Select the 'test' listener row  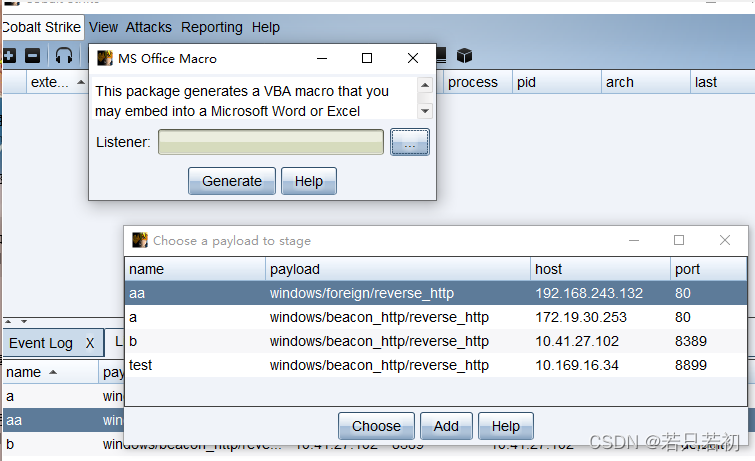coord(436,365)
